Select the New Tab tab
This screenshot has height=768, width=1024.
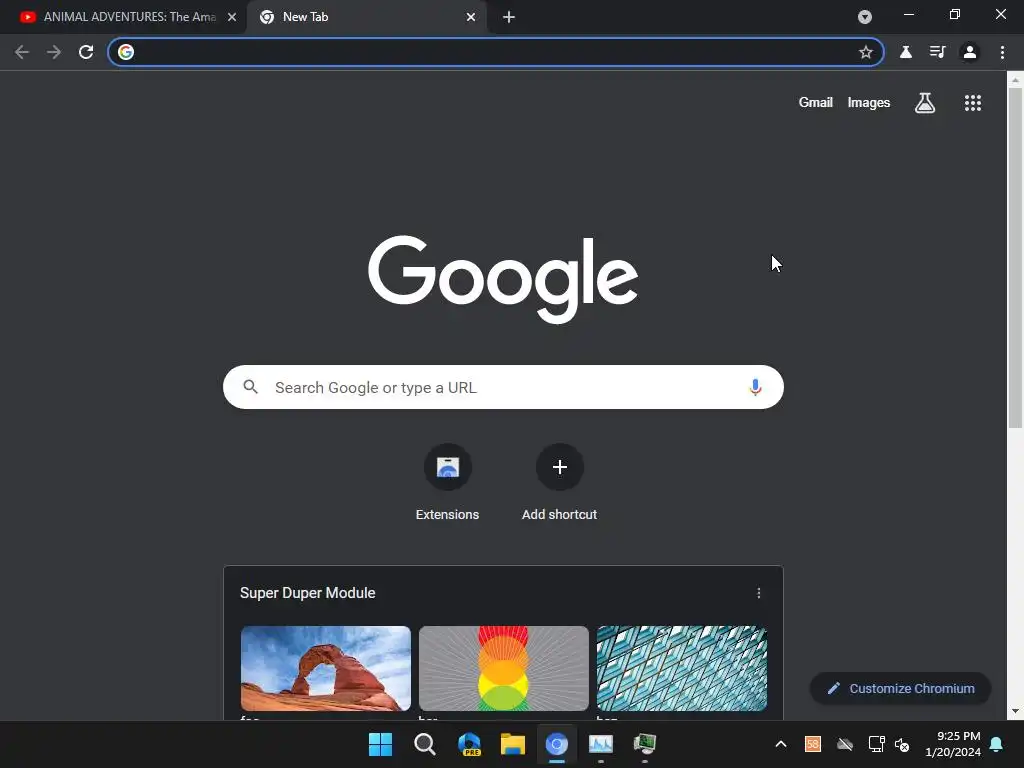coord(367,17)
